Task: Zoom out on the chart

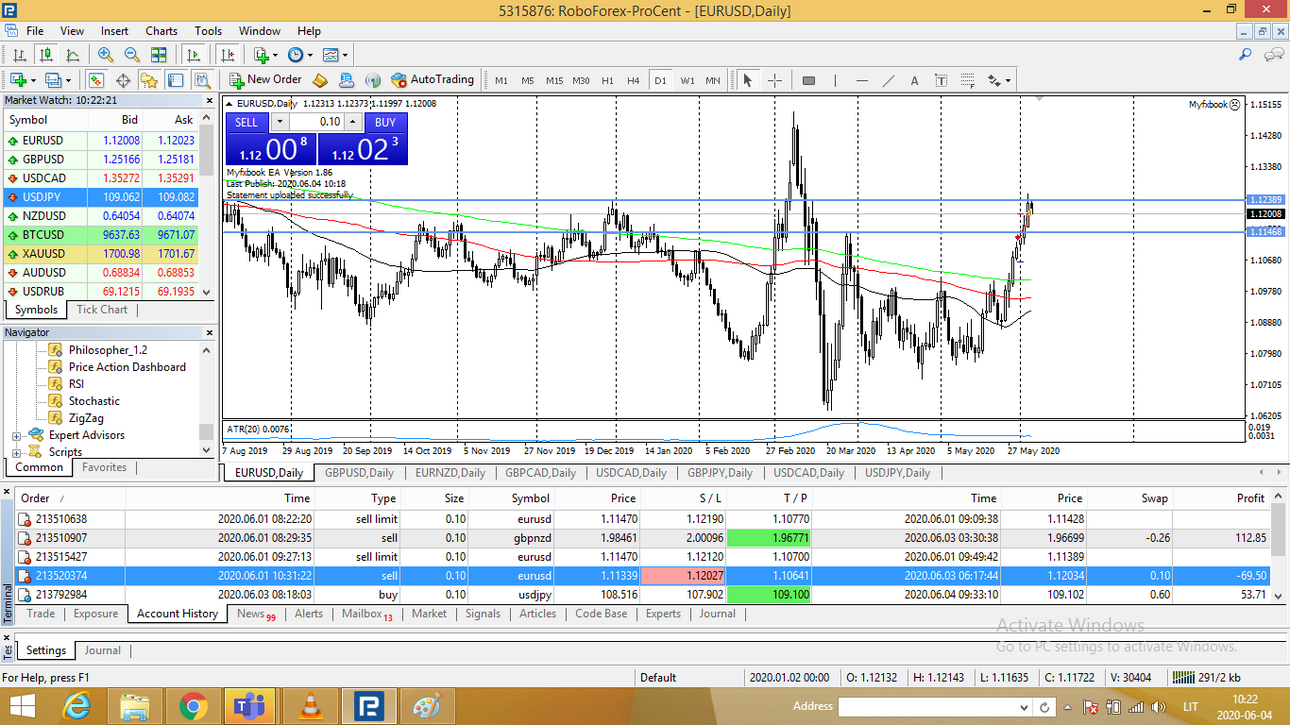Action: pos(131,55)
